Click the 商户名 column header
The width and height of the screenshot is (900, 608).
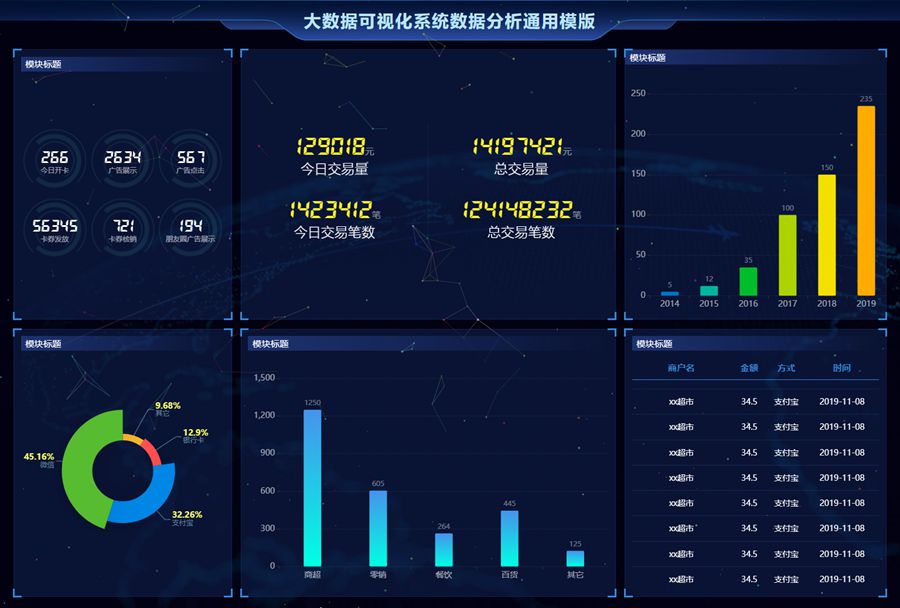click(x=681, y=368)
